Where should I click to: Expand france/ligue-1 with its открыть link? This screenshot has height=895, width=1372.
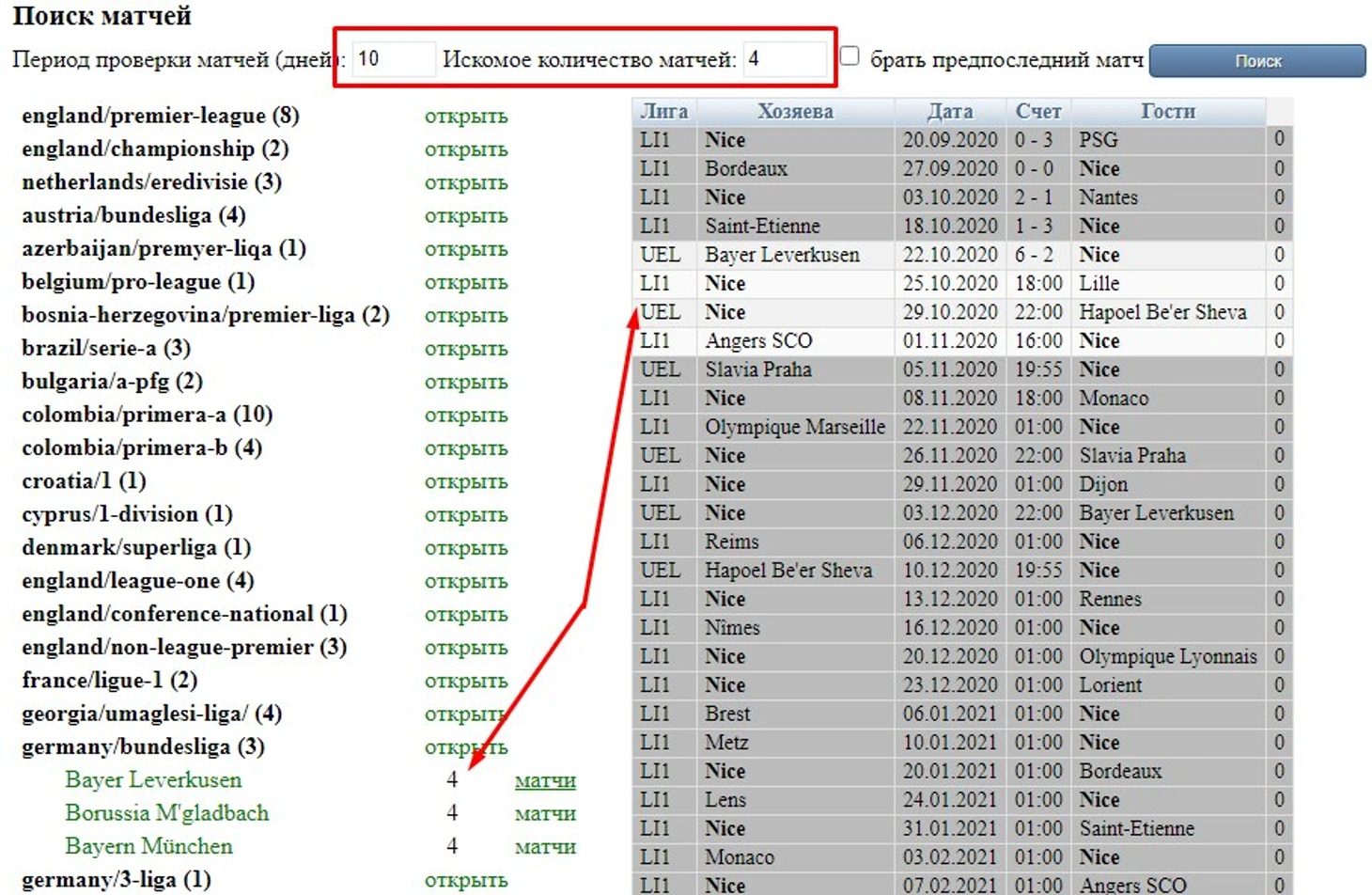tap(466, 681)
